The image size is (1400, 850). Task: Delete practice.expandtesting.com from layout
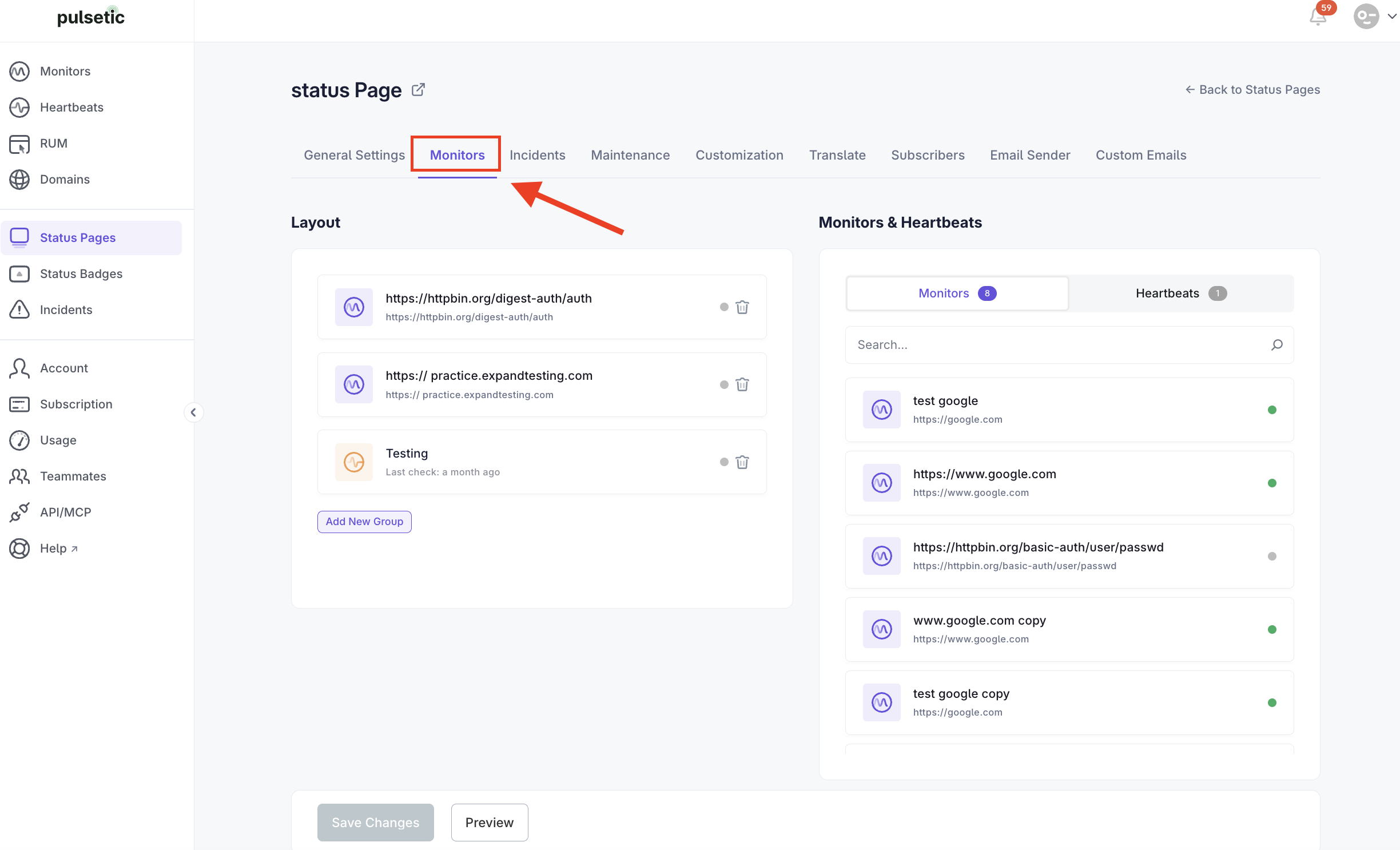point(742,384)
